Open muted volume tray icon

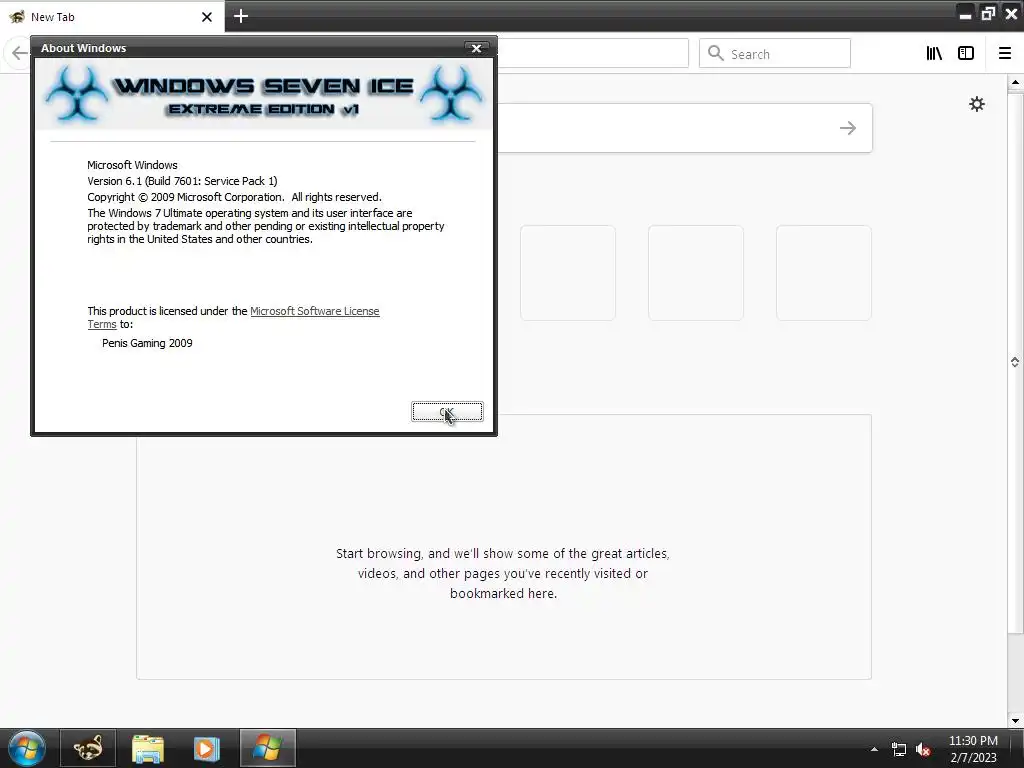pos(923,750)
